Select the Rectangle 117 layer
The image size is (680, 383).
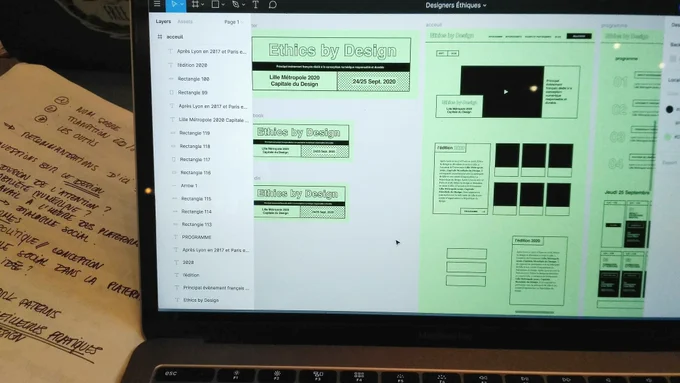(195, 160)
